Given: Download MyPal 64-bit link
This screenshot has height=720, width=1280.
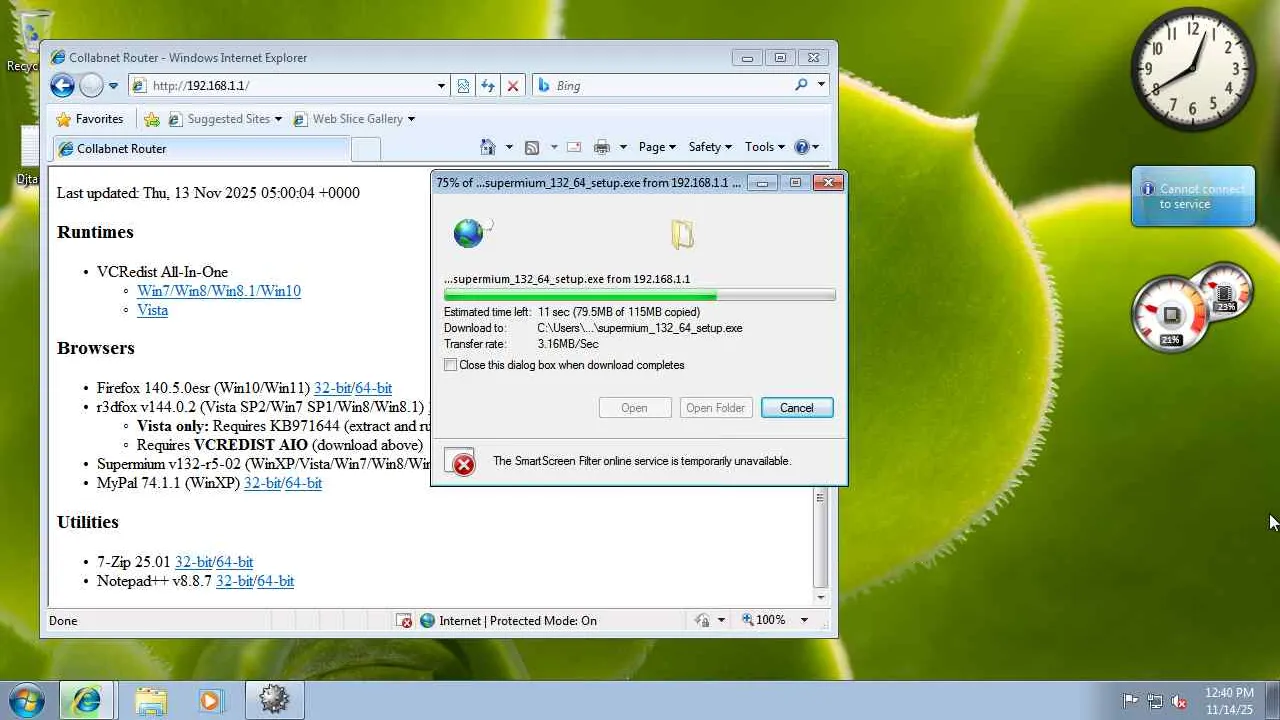Looking at the screenshot, I should pos(304,483).
